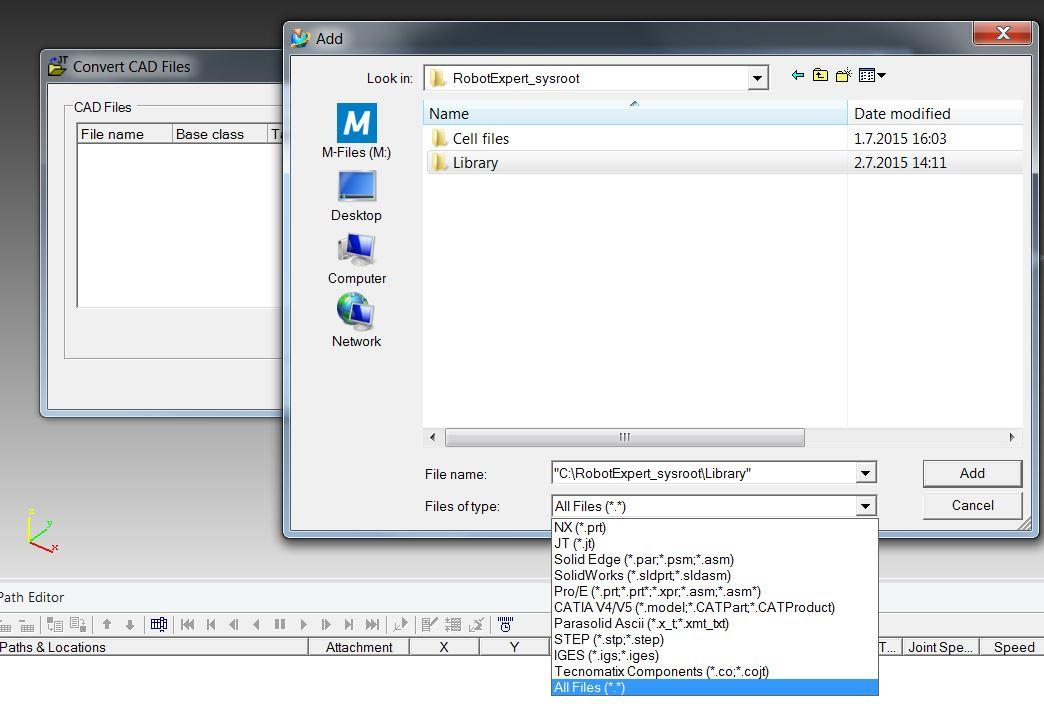Select STEP (*.stp;*.step) file type
This screenshot has width=1044, height=704.
point(714,639)
